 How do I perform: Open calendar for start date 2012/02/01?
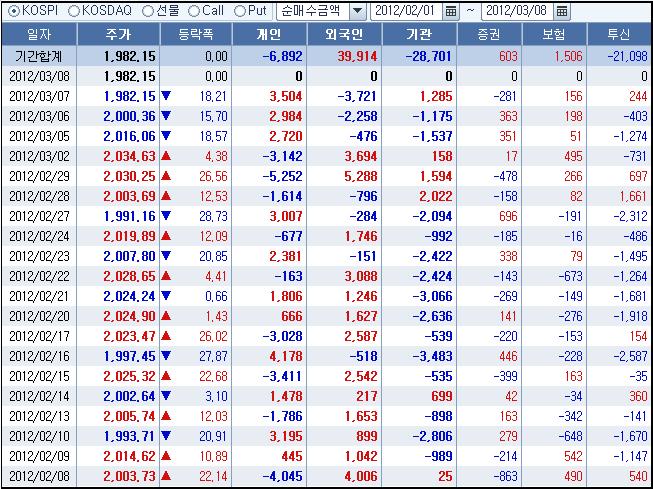pyautogui.click(x=451, y=11)
